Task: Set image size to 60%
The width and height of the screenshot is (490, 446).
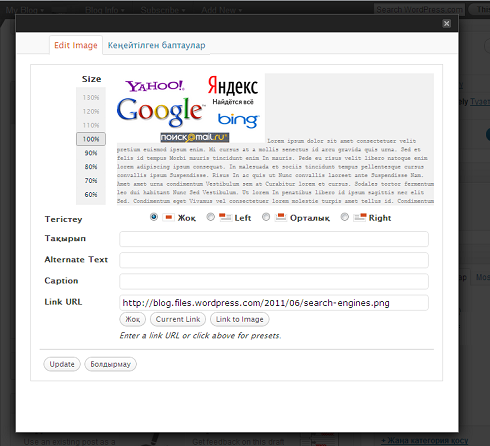Action: pos(91,194)
